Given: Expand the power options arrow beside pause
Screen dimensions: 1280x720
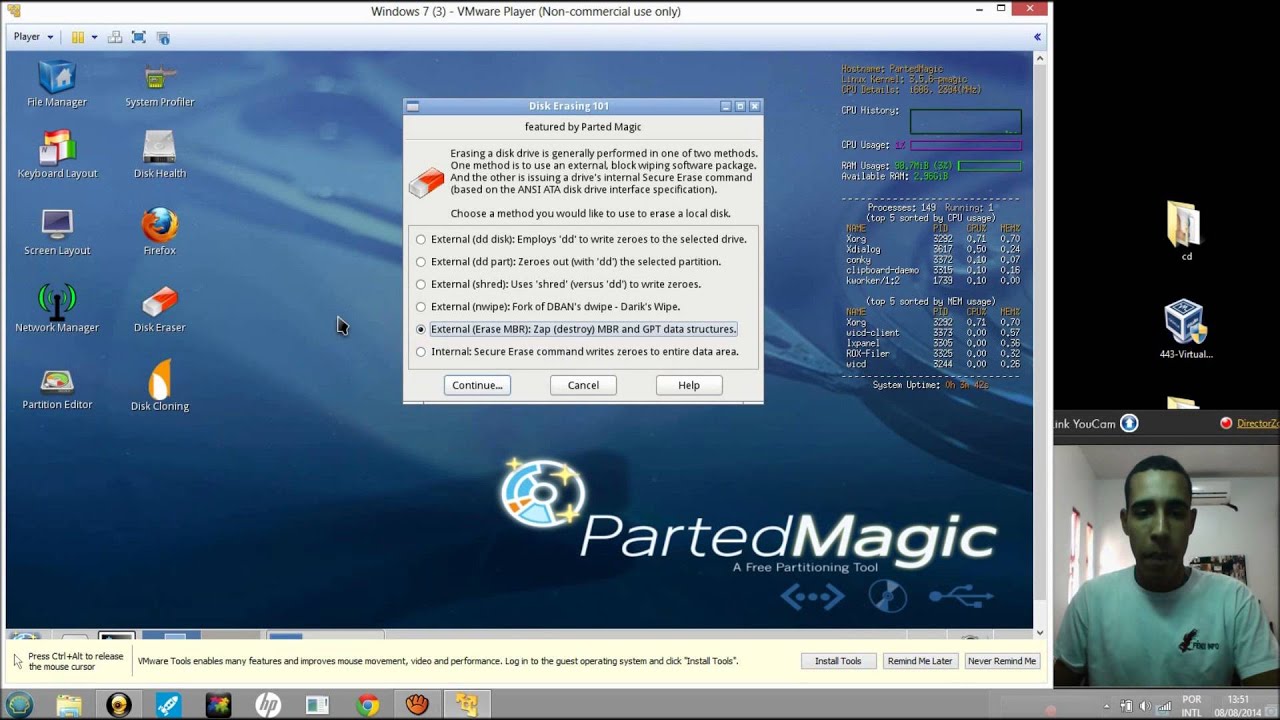Looking at the screenshot, I should [95, 37].
